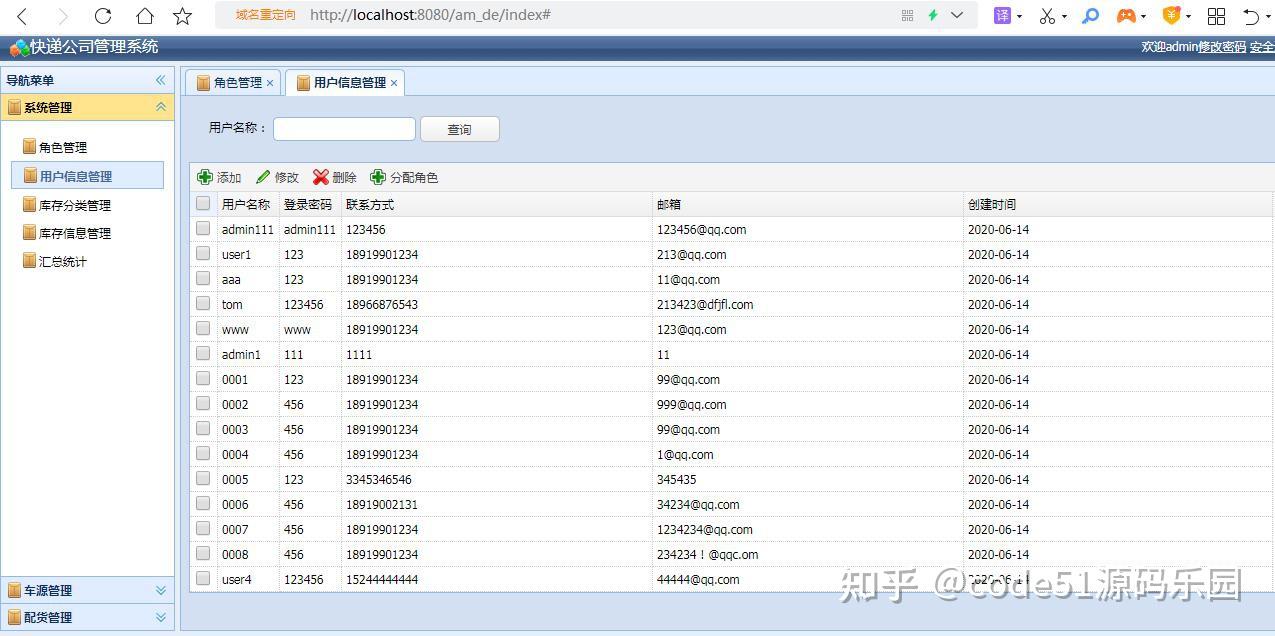Click the 分配角色 assign-role icon

(377, 177)
